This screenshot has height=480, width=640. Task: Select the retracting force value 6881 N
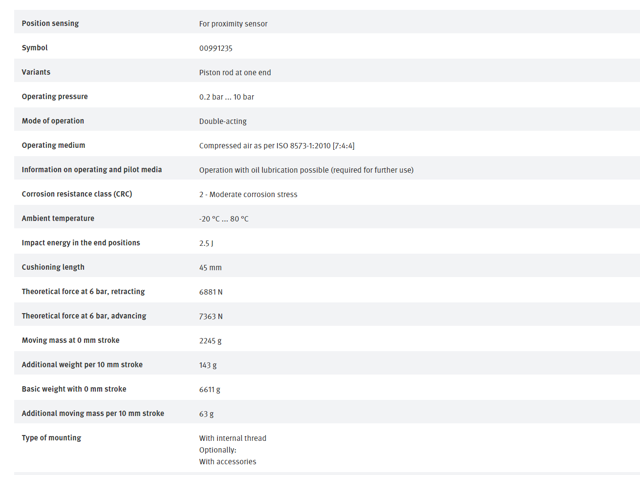point(211,292)
